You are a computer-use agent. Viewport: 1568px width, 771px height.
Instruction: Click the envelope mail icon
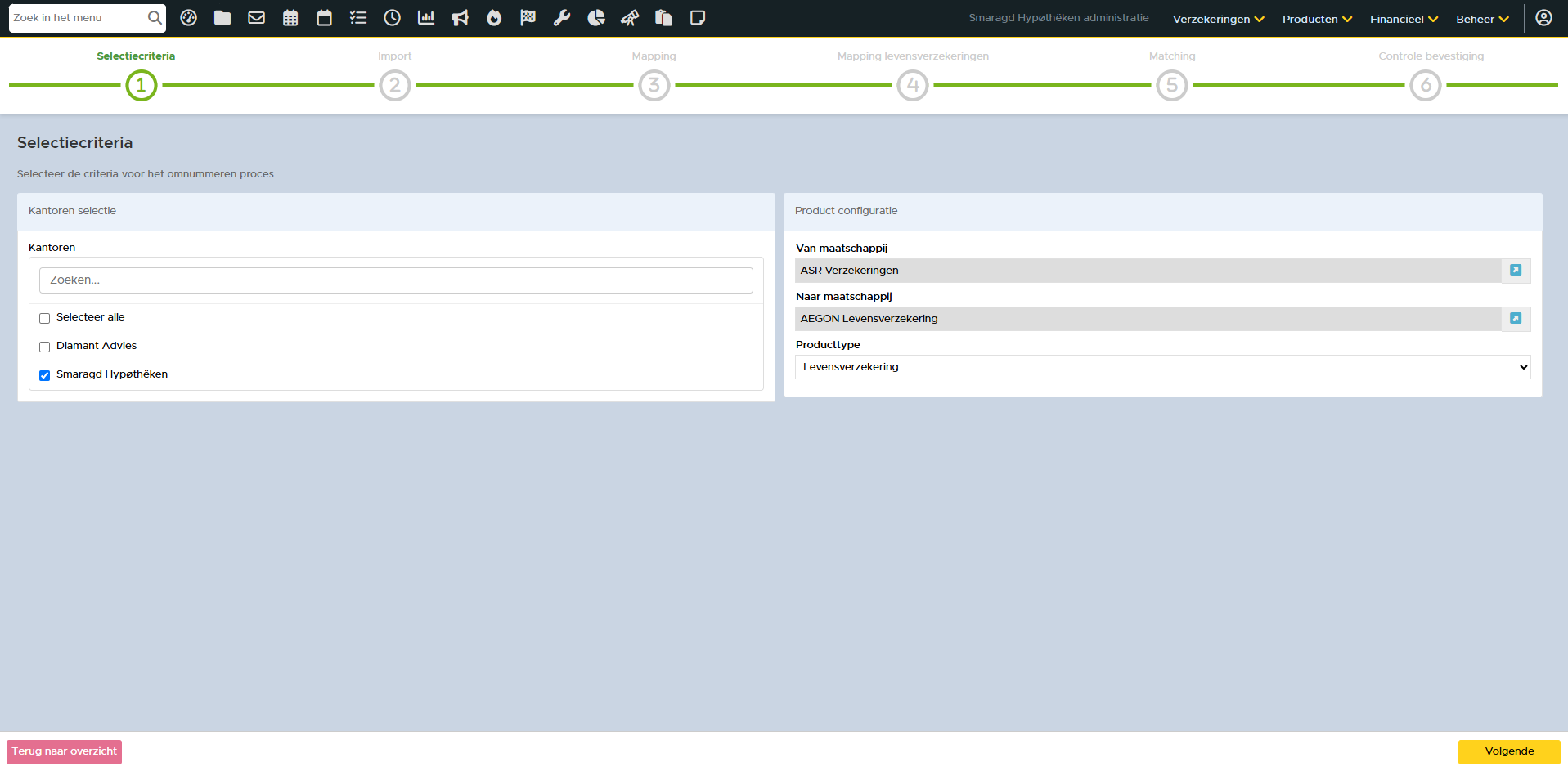256,18
